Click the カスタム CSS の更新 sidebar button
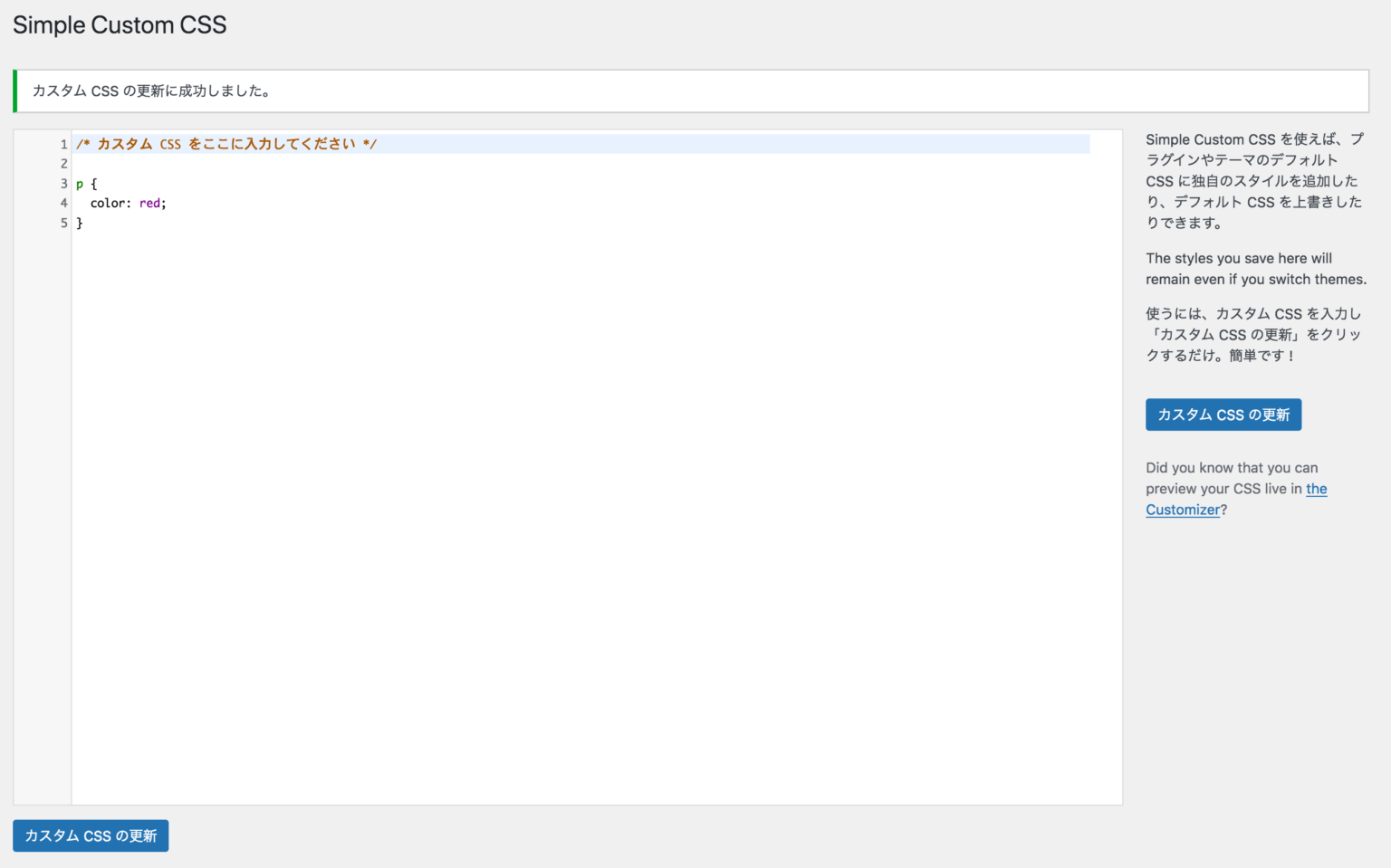The image size is (1391, 868). (1223, 415)
